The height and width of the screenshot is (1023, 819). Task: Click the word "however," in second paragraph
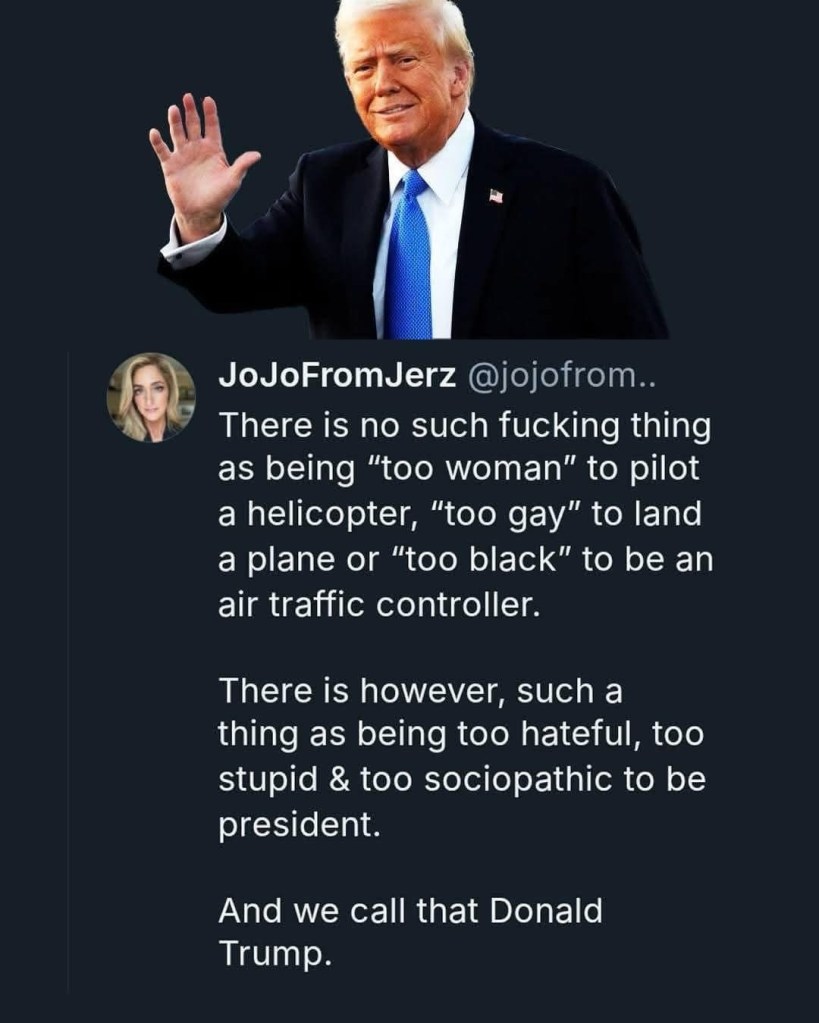click(x=434, y=690)
